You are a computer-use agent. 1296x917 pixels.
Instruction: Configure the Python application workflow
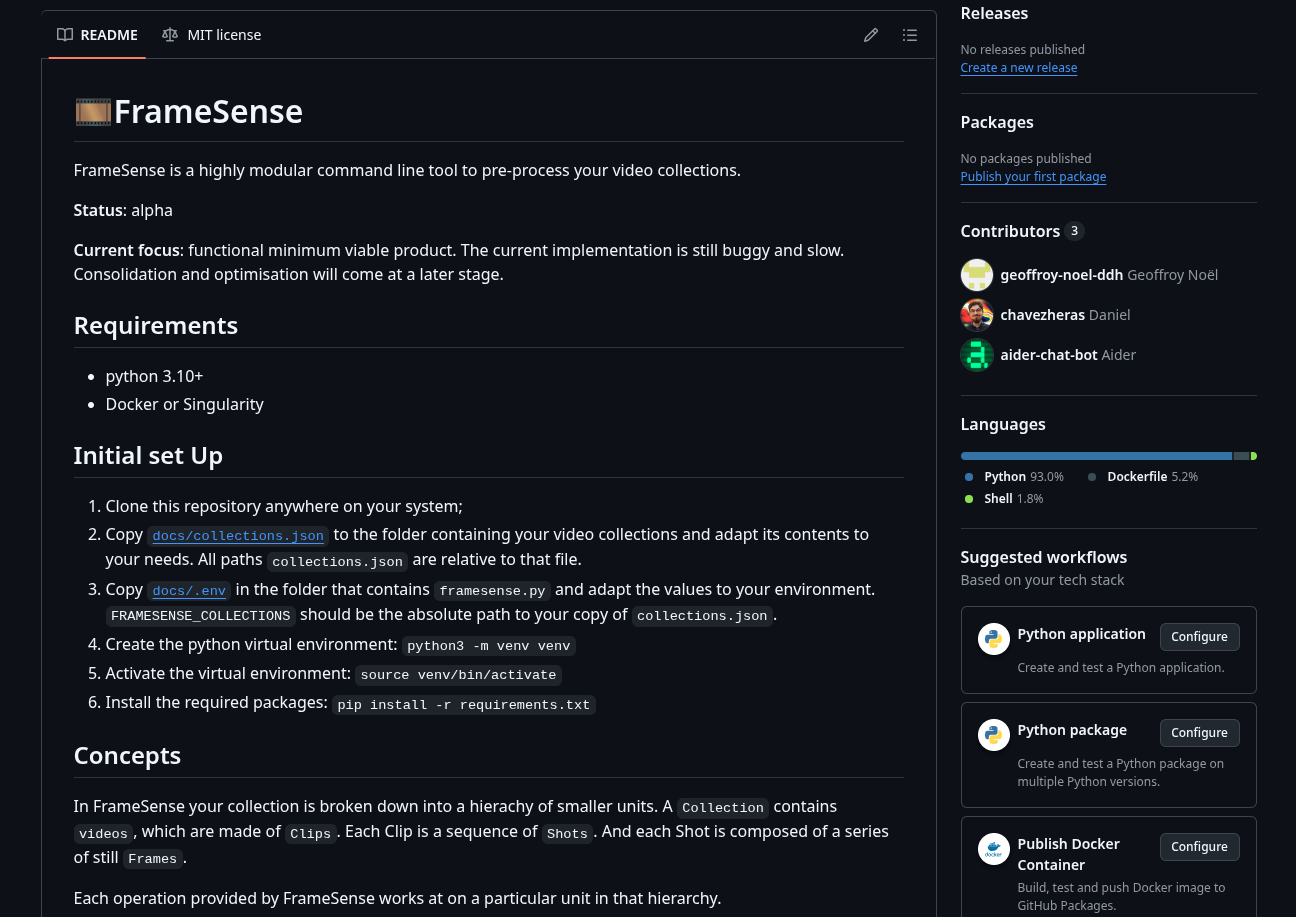1199,637
